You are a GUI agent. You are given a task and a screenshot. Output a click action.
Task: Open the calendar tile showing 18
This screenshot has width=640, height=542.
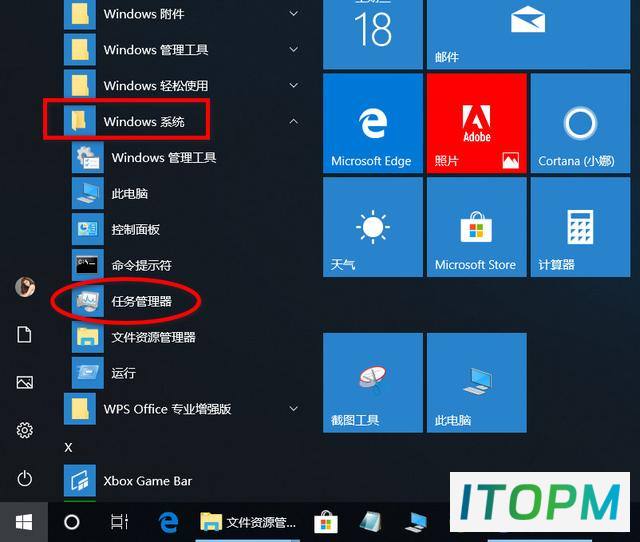point(373,34)
